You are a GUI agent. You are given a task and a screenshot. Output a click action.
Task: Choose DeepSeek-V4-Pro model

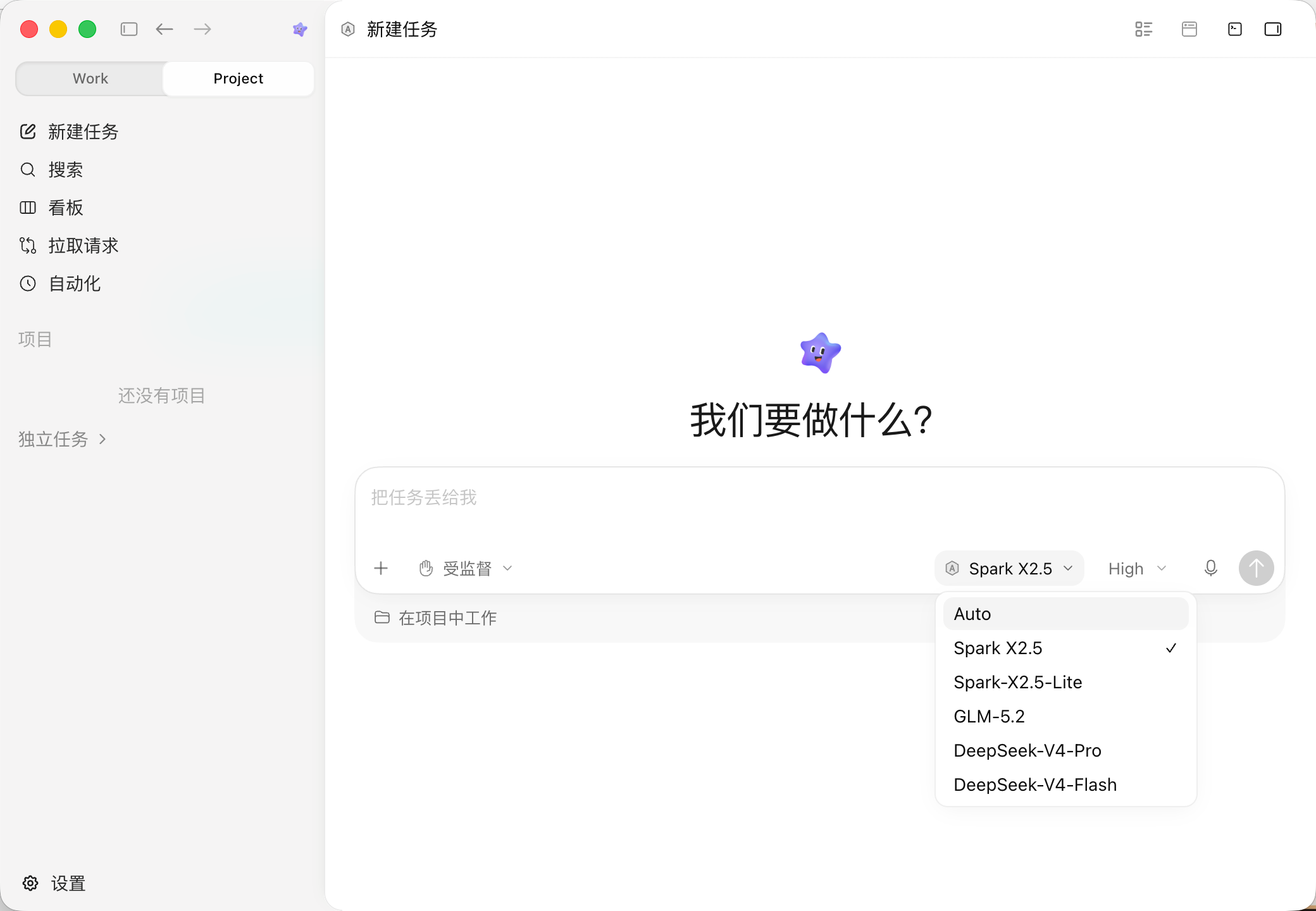coord(1065,750)
